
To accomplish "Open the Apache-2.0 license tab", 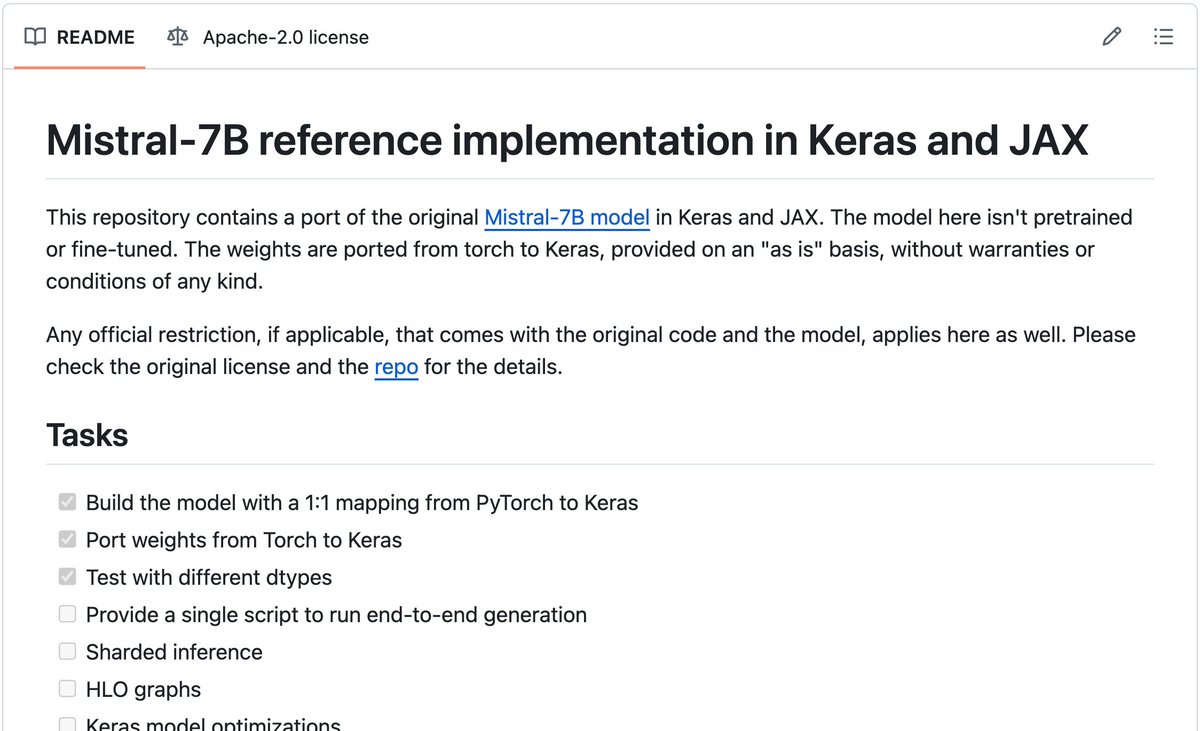I will coord(268,37).
